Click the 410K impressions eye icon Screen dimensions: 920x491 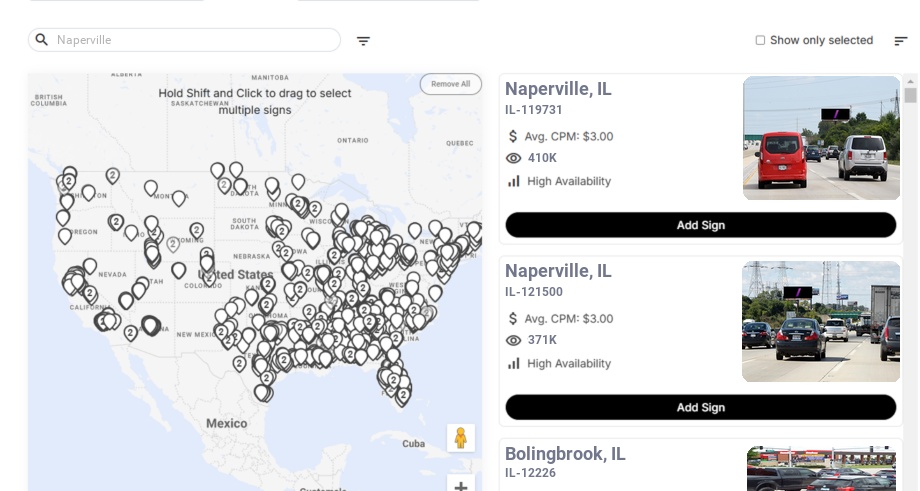[x=514, y=158]
